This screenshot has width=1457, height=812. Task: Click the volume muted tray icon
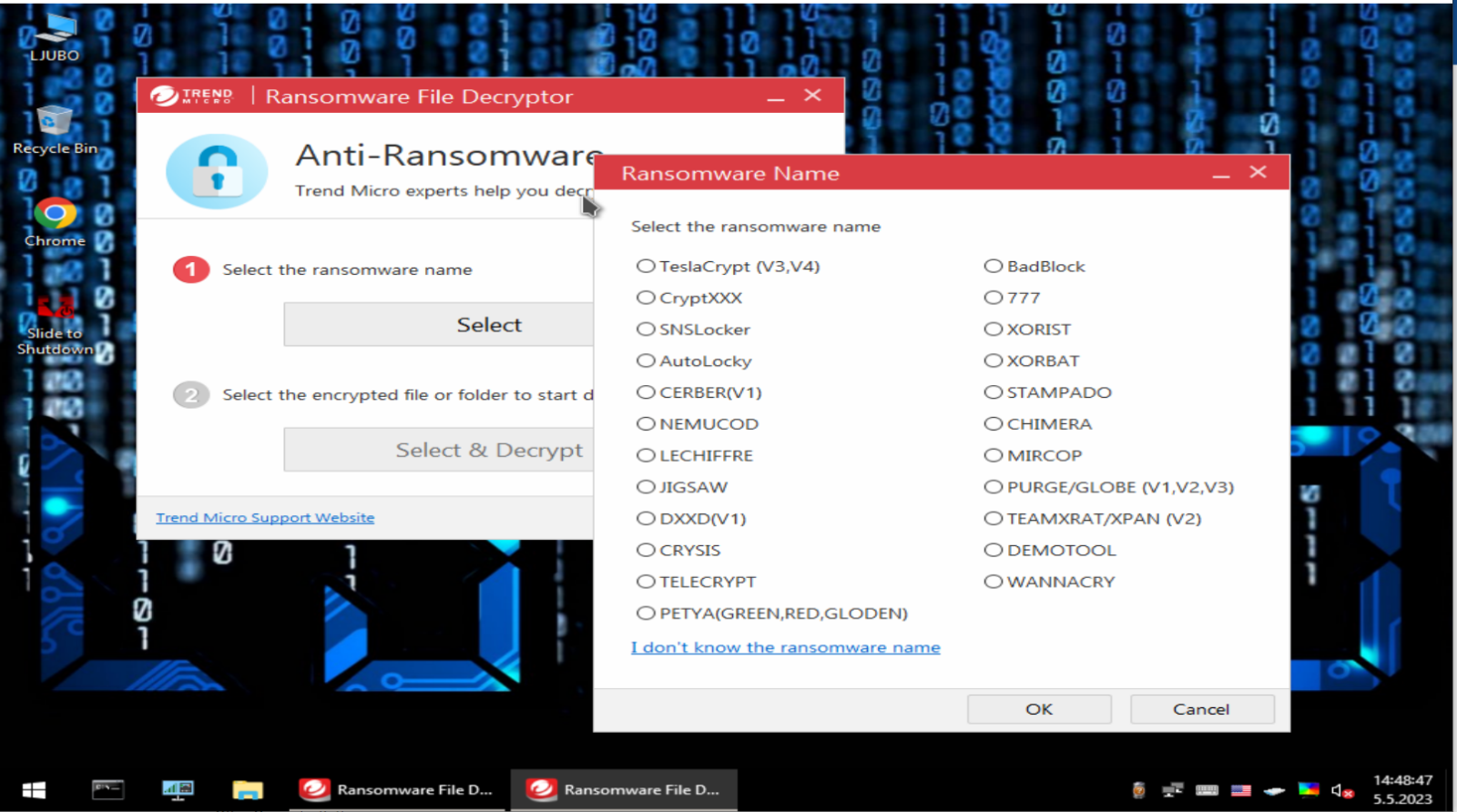tap(1341, 790)
